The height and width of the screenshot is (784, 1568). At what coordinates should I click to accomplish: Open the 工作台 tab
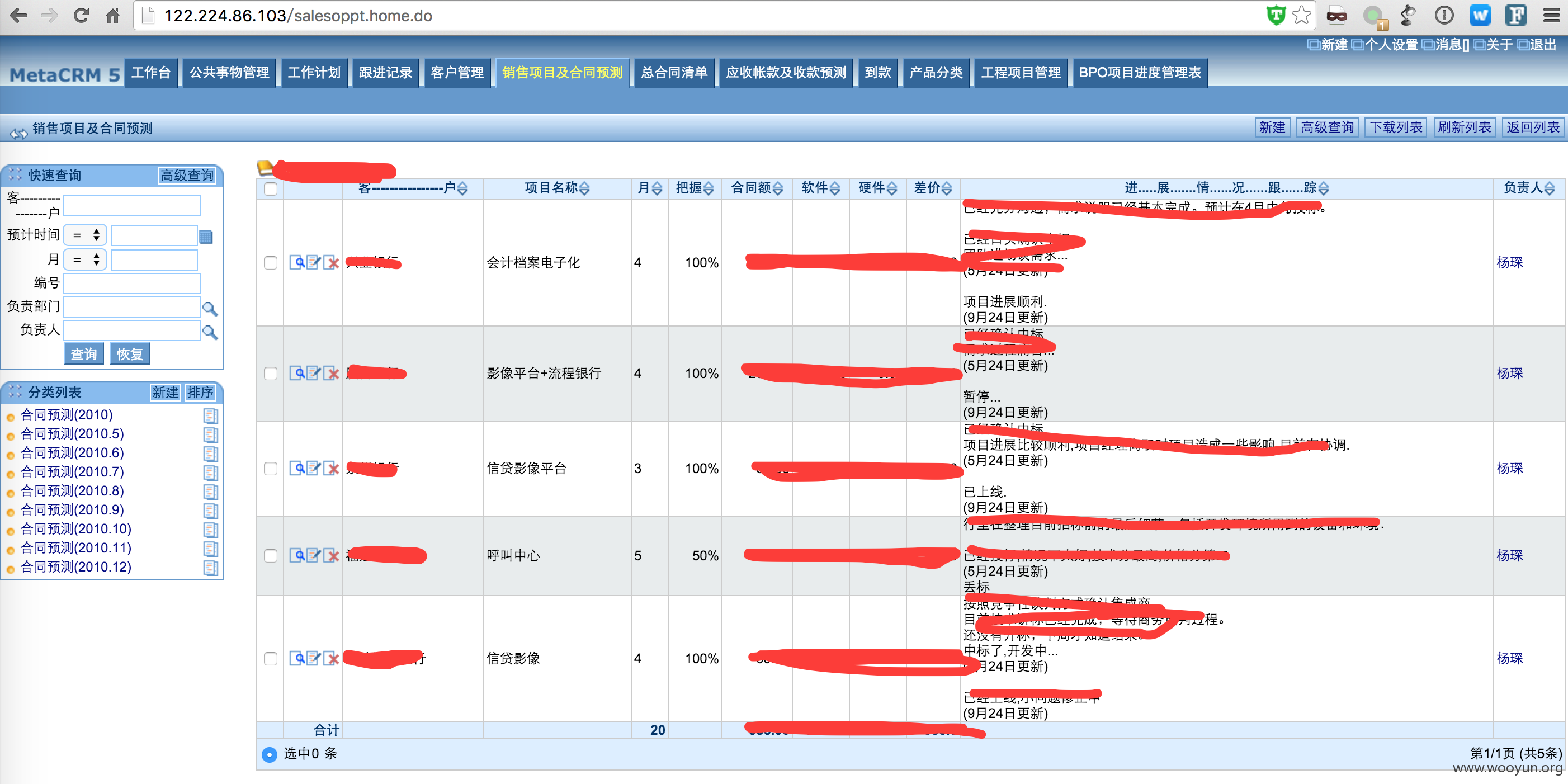151,73
